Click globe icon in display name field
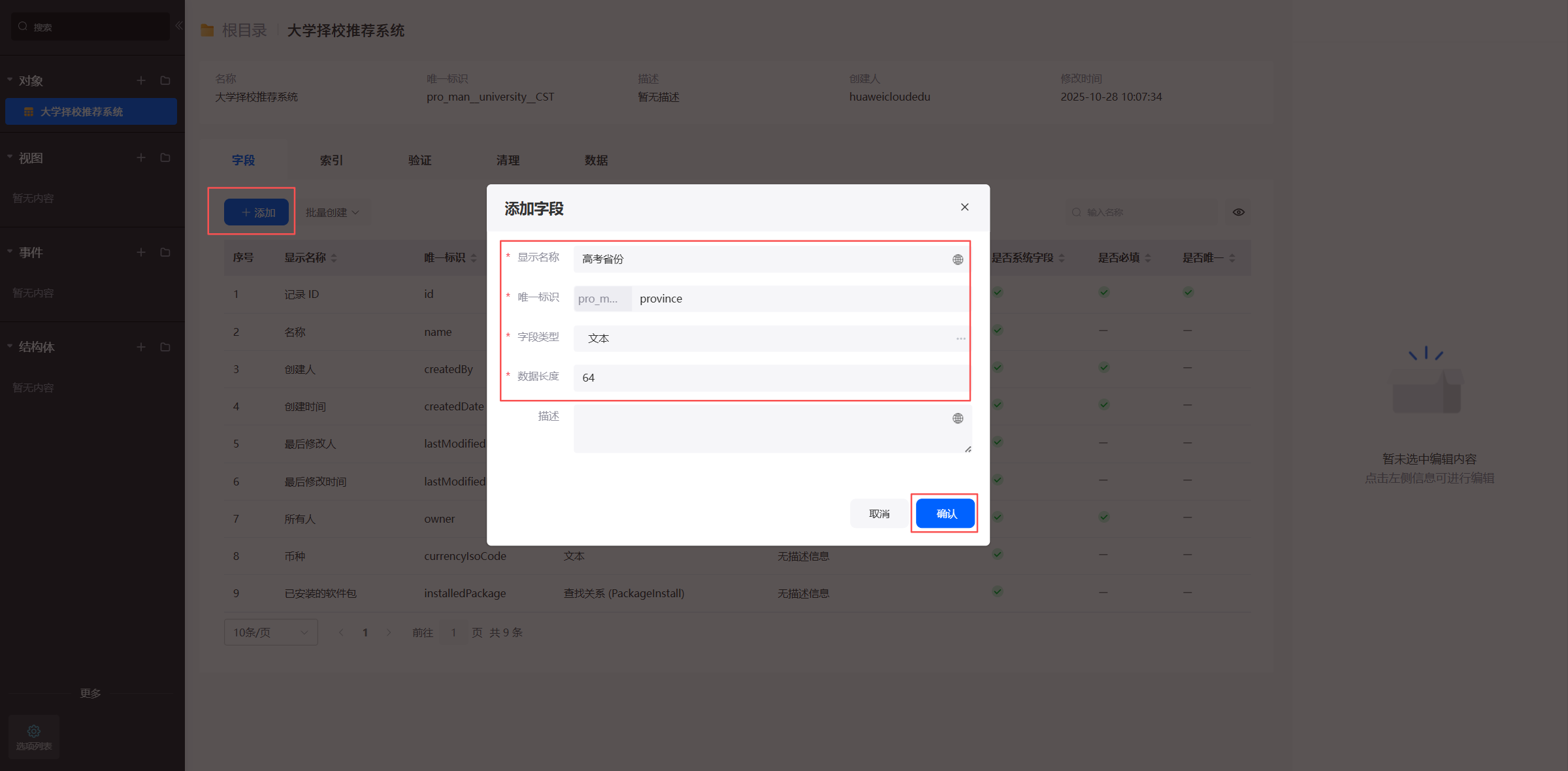Viewport: 1568px width, 771px height. pyautogui.click(x=958, y=259)
